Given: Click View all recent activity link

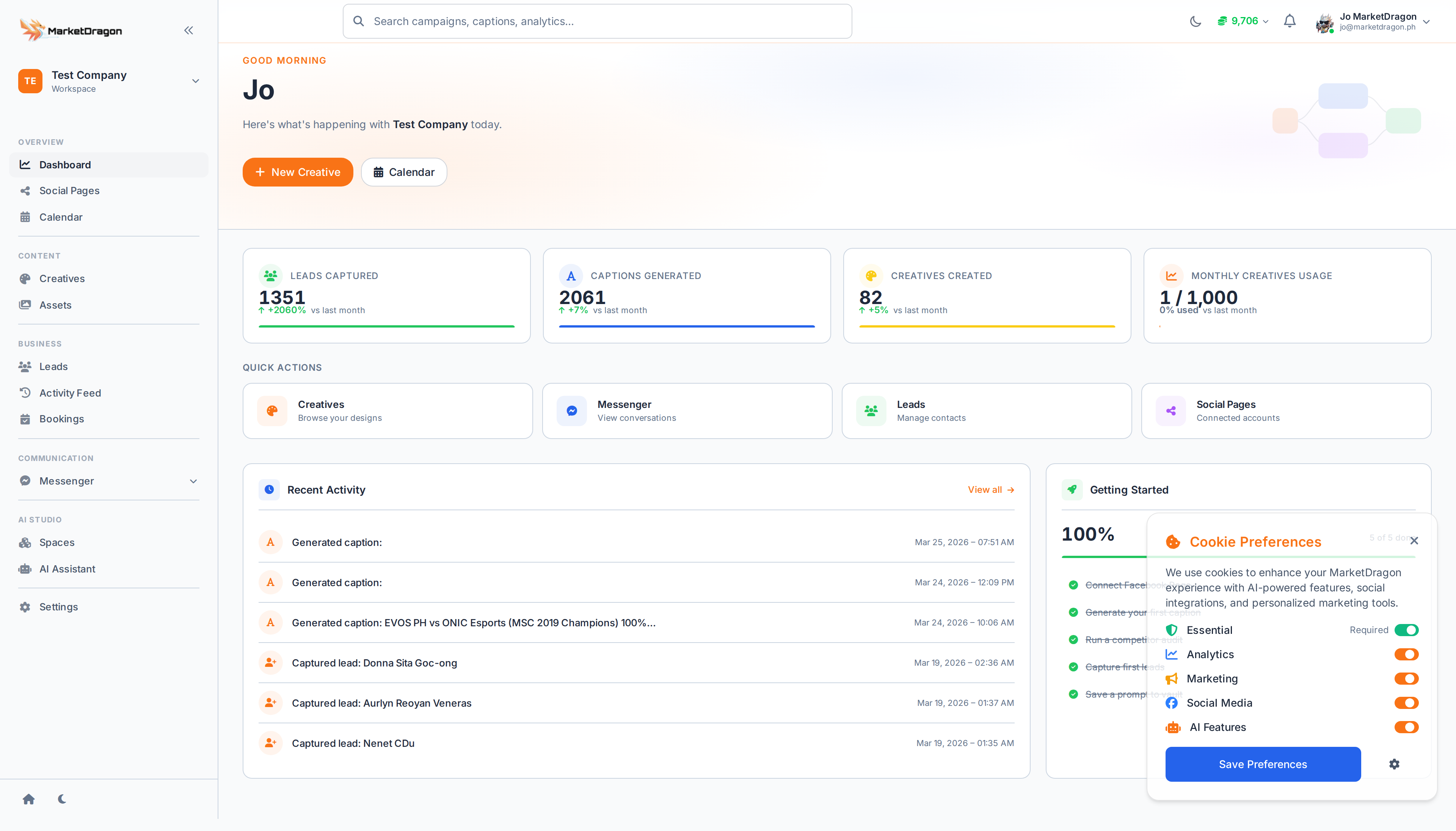Looking at the screenshot, I should click(x=991, y=490).
